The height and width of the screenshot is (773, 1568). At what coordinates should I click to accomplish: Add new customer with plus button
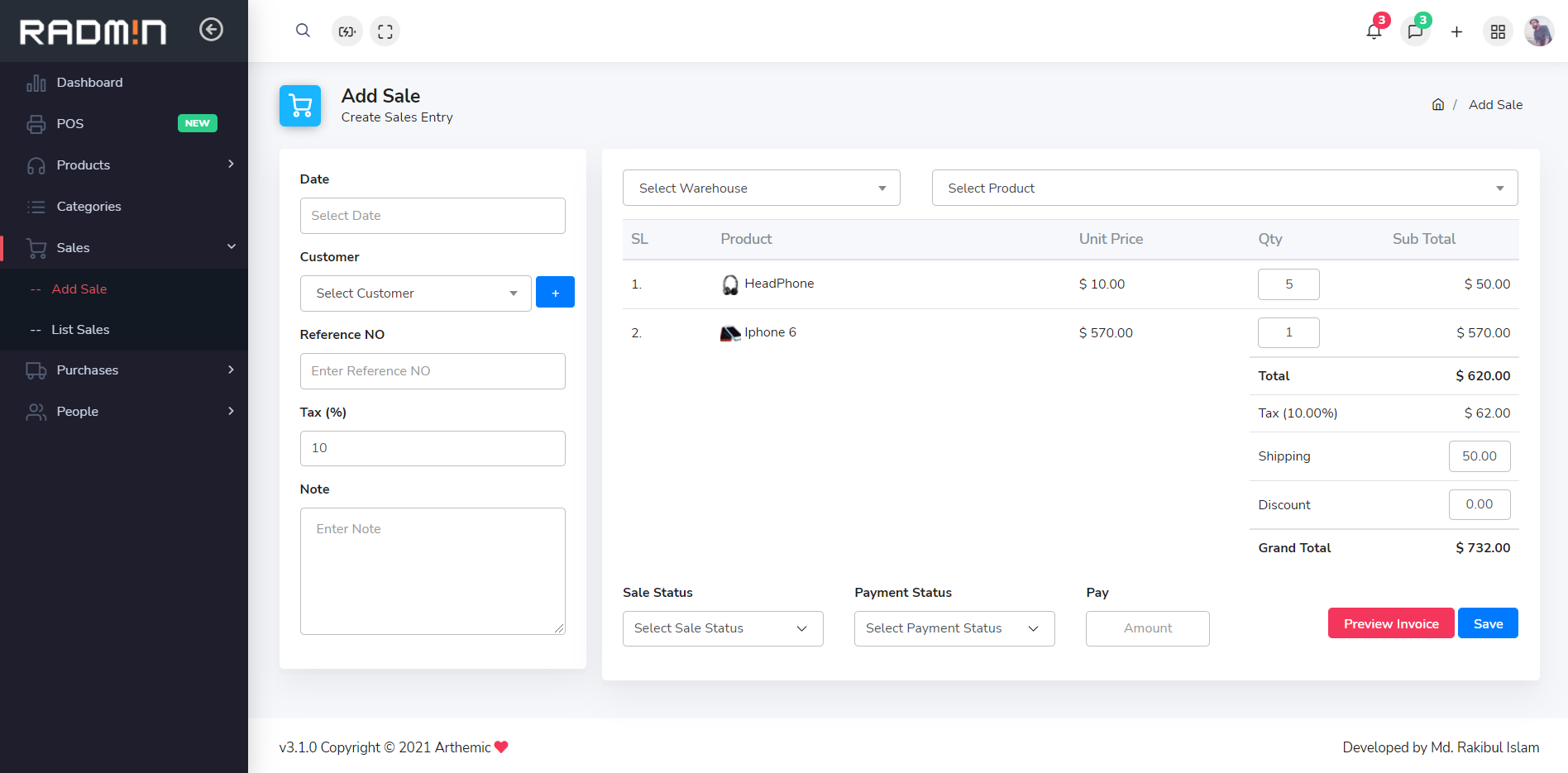(555, 292)
